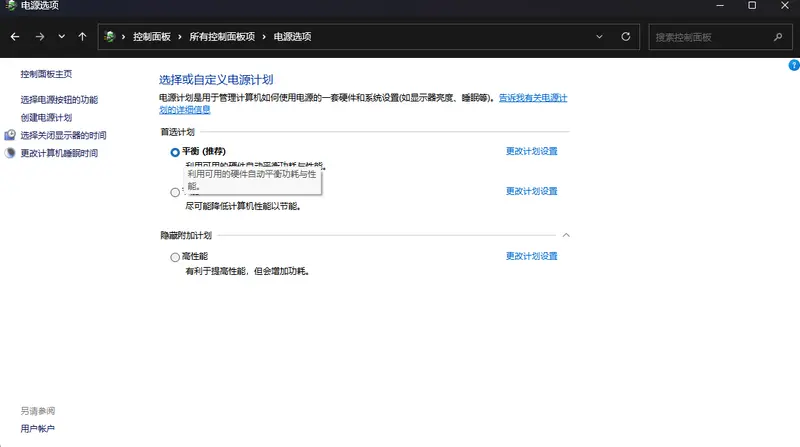The height and width of the screenshot is (447, 800).
Task: Click the 选择或自定义电源计划 heading
Action: pos(216,80)
